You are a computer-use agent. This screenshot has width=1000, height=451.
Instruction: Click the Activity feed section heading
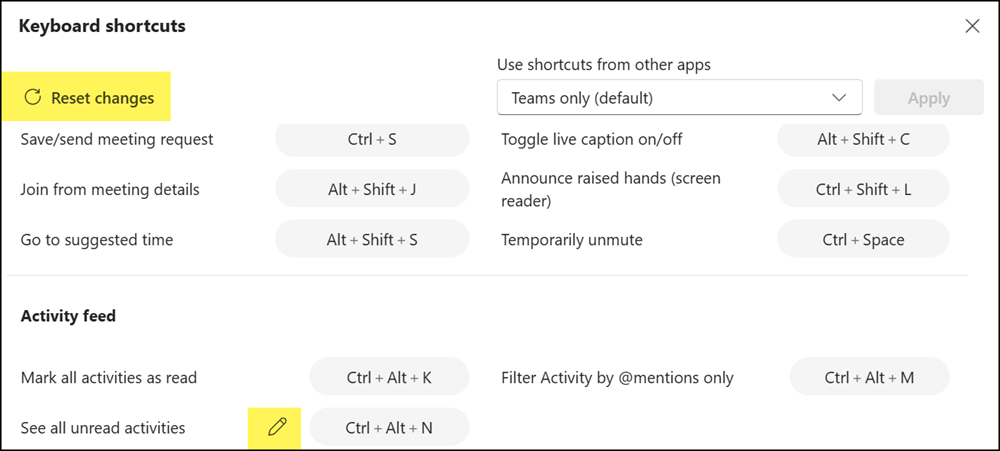click(x=68, y=316)
